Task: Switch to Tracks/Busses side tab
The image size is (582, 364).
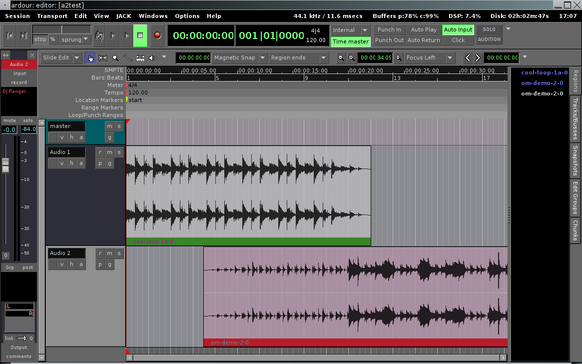Action: click(575, 119)
